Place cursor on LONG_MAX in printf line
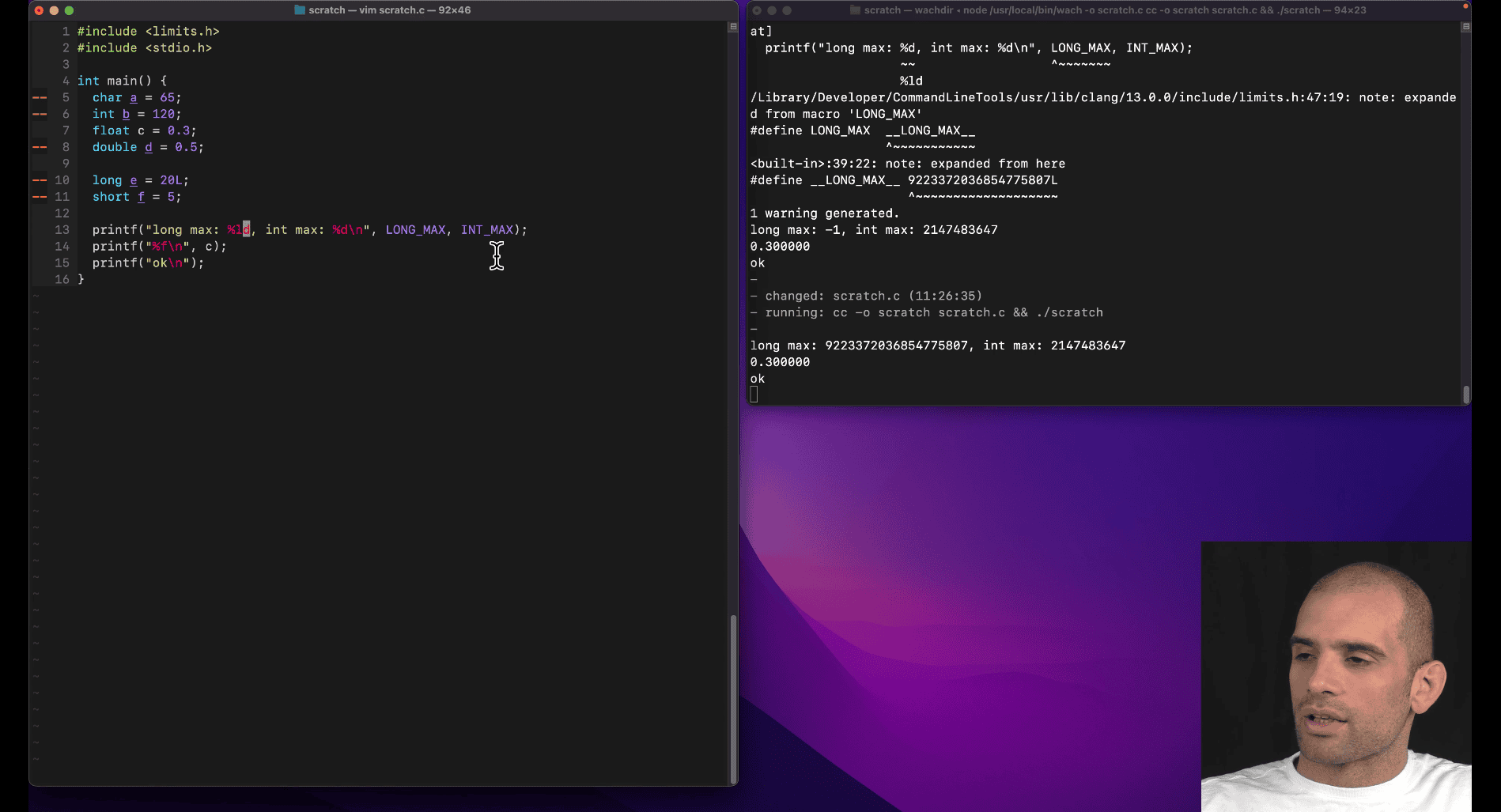Screen dimensions: 1501x812 (x=415, y=230)
